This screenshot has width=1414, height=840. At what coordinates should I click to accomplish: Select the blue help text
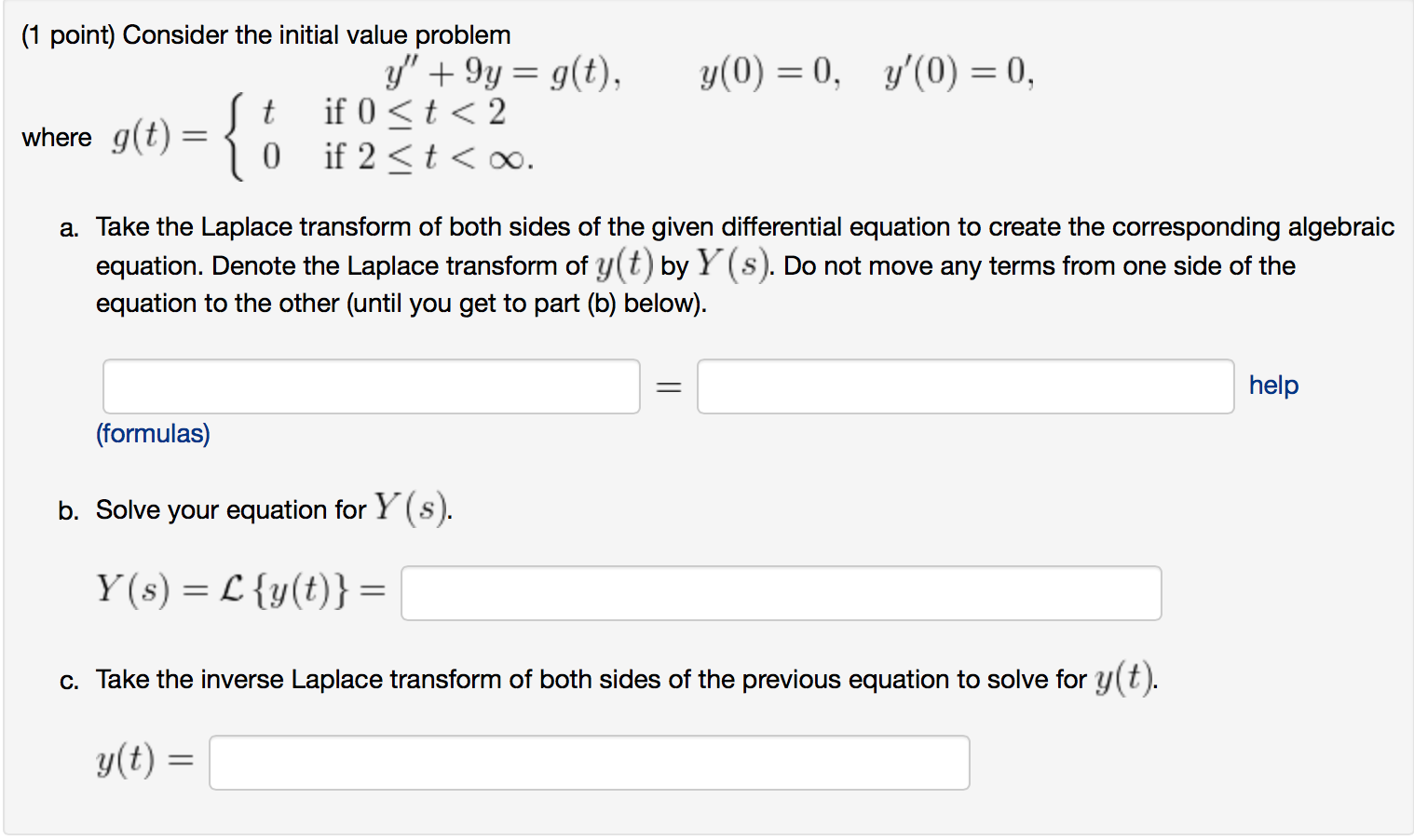click(1273, 385)
